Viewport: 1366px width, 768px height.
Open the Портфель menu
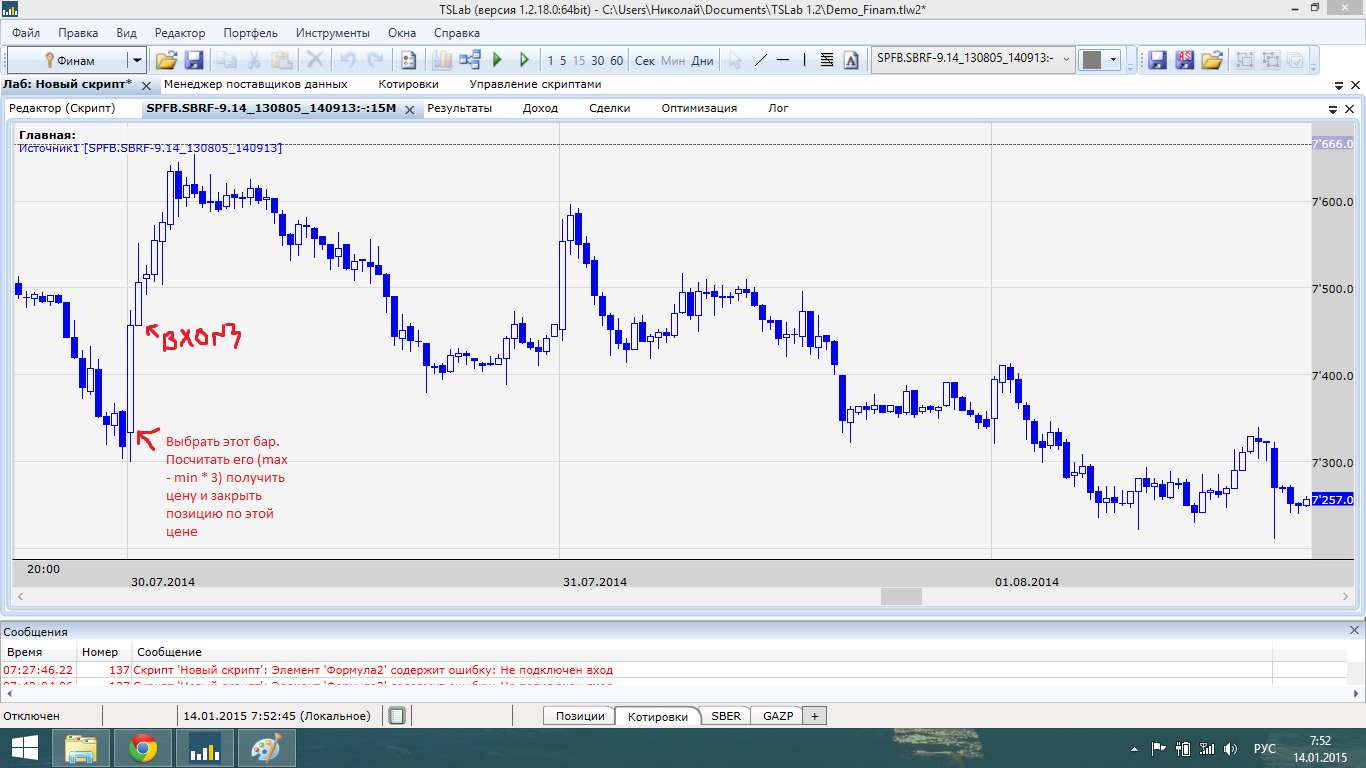(x=251, y=33)
